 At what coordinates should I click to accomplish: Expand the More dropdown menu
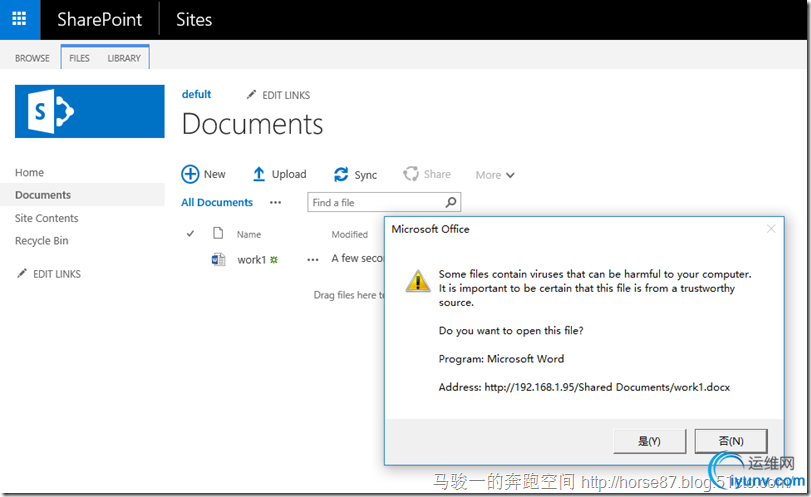pyautogui.click(x=495, y=175)
